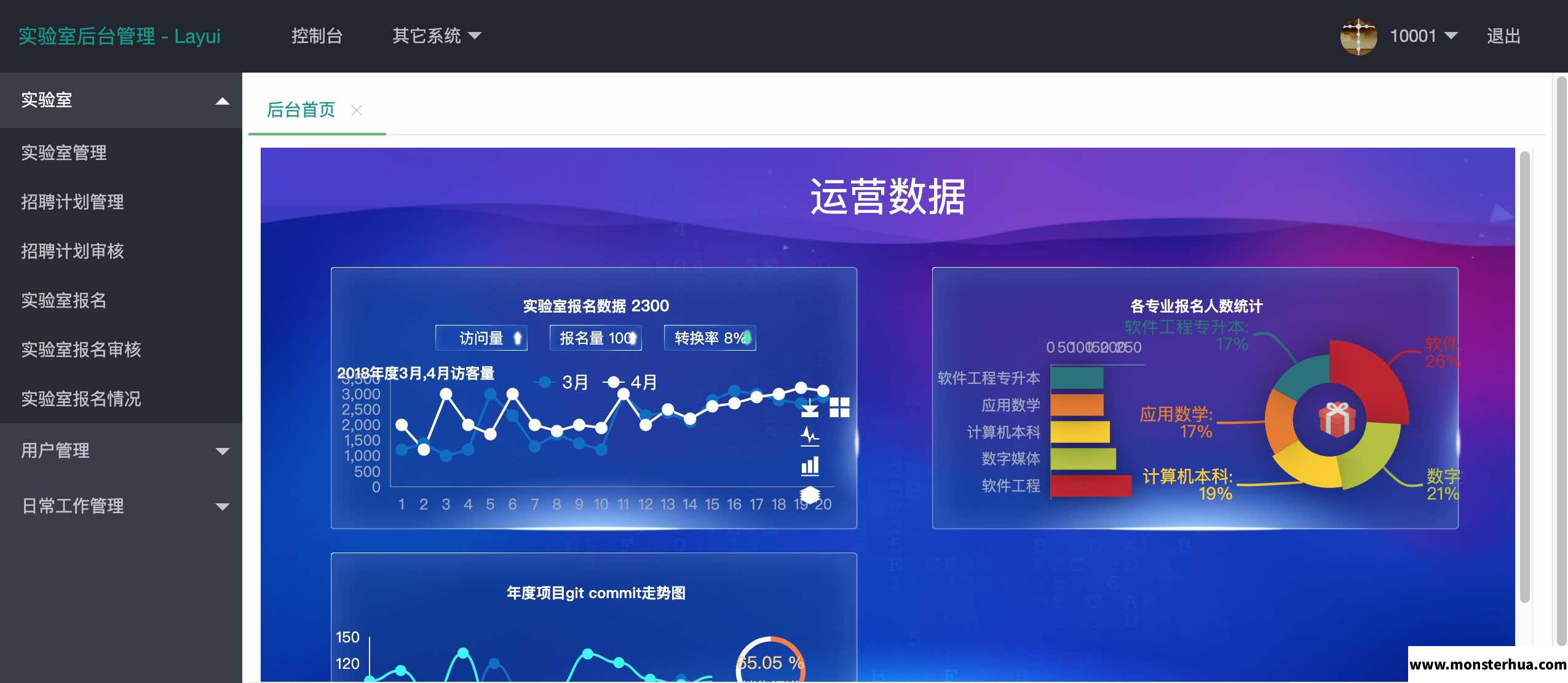Expand the 日常工作管理 sidebar group
The height and width of the screenshot is (683, 1568).
(121, 506)
